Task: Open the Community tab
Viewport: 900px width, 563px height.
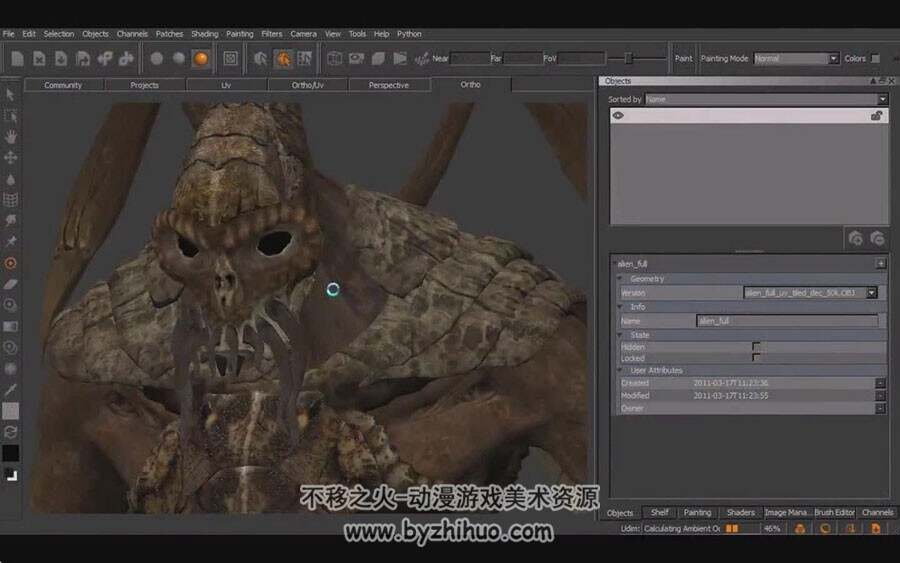Action: pos(63,85)
